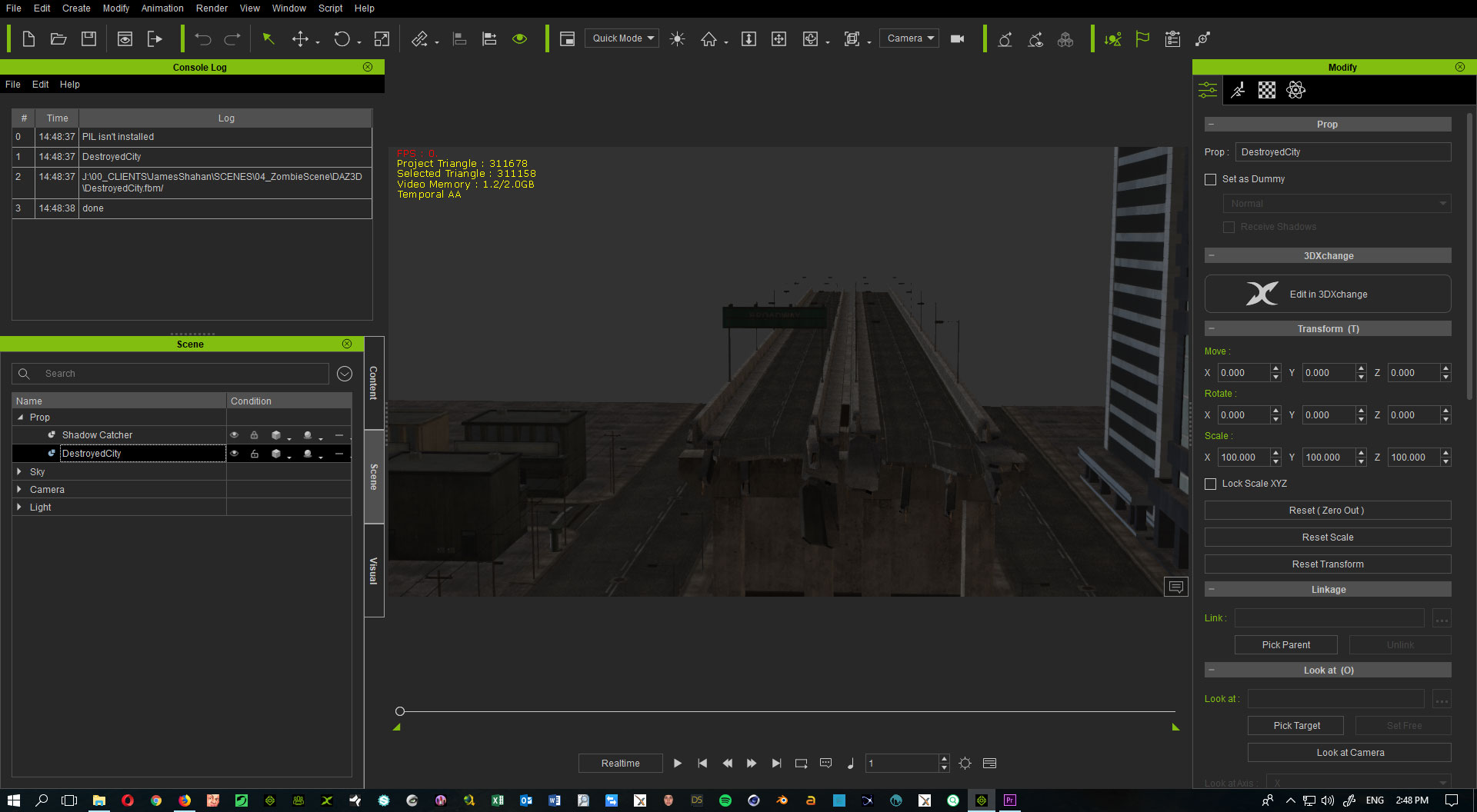Click the Reset Scale button
The height and width of the screenshot is (812, 1477).
coord(1327,537)
